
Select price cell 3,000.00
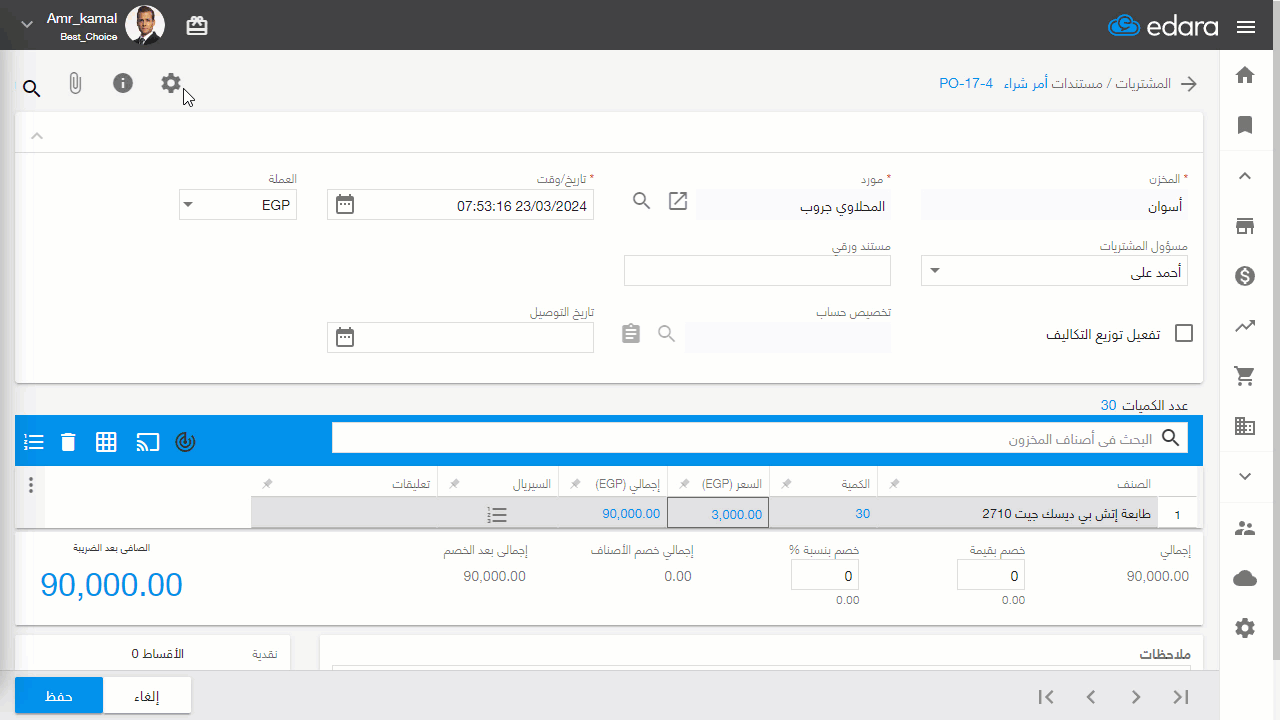pos(717,513)
